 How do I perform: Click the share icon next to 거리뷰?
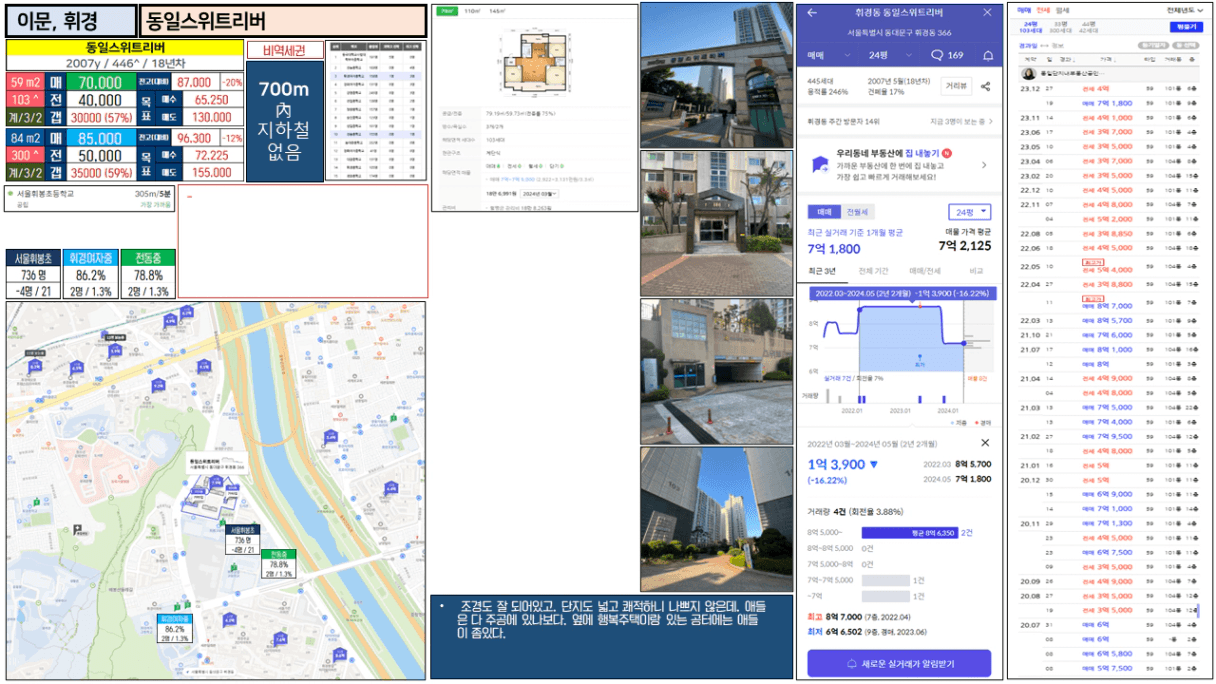click(x=985, y=87)
